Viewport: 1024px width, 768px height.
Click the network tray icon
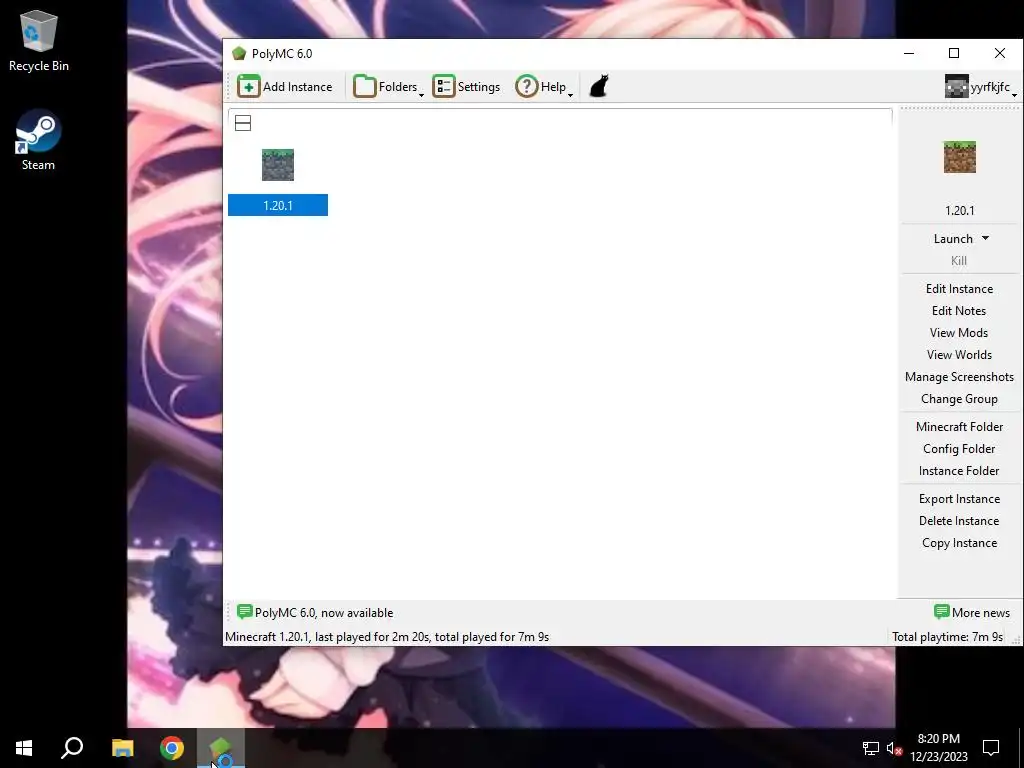tap(871, 748)
